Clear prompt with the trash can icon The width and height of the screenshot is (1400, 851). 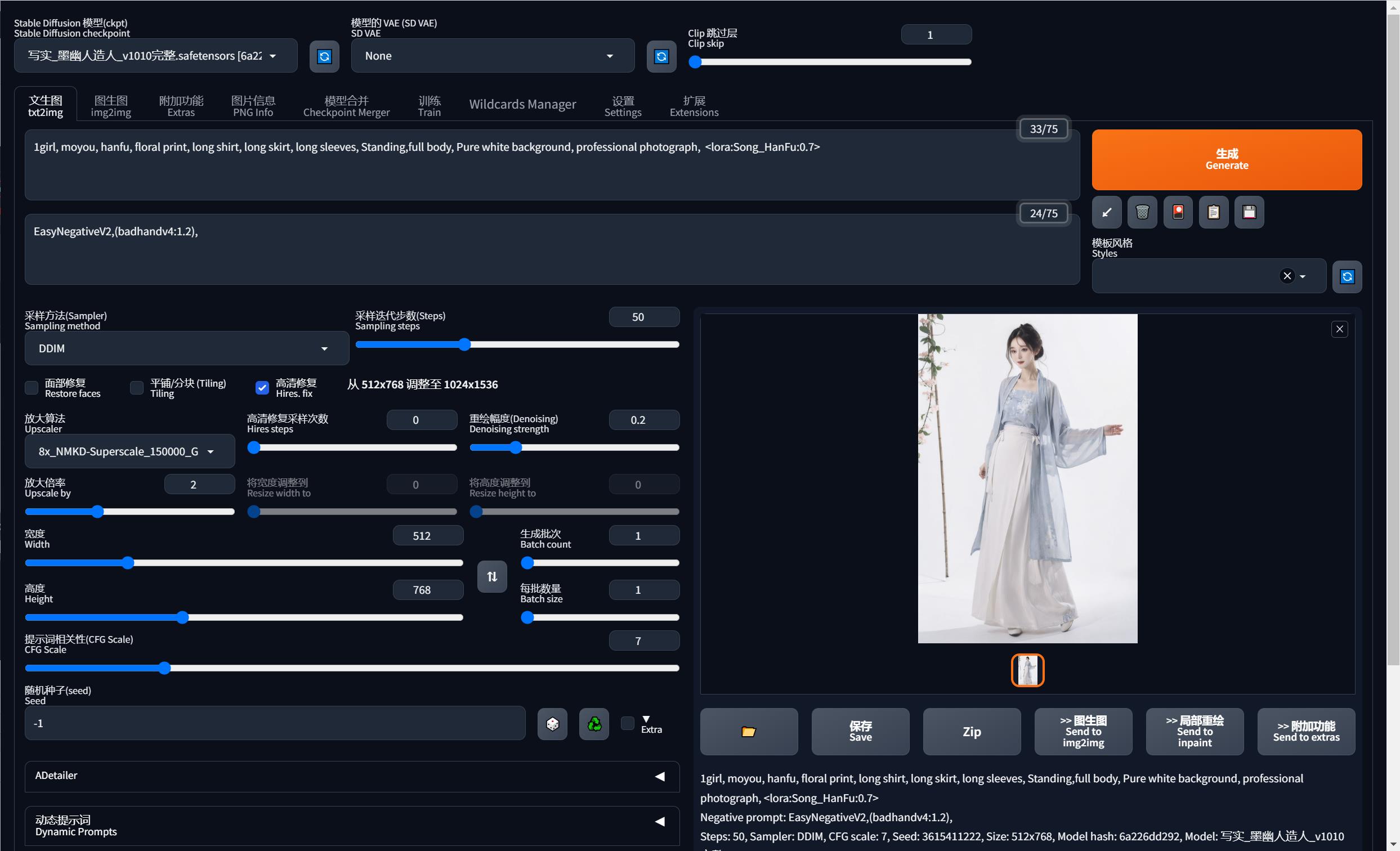click(1142, 212)
